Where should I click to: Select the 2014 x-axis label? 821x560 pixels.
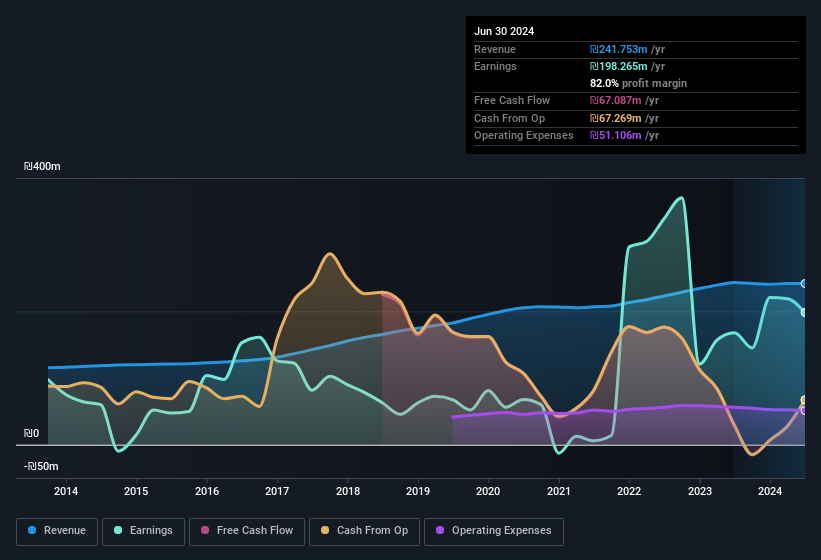tap(66, 491)
